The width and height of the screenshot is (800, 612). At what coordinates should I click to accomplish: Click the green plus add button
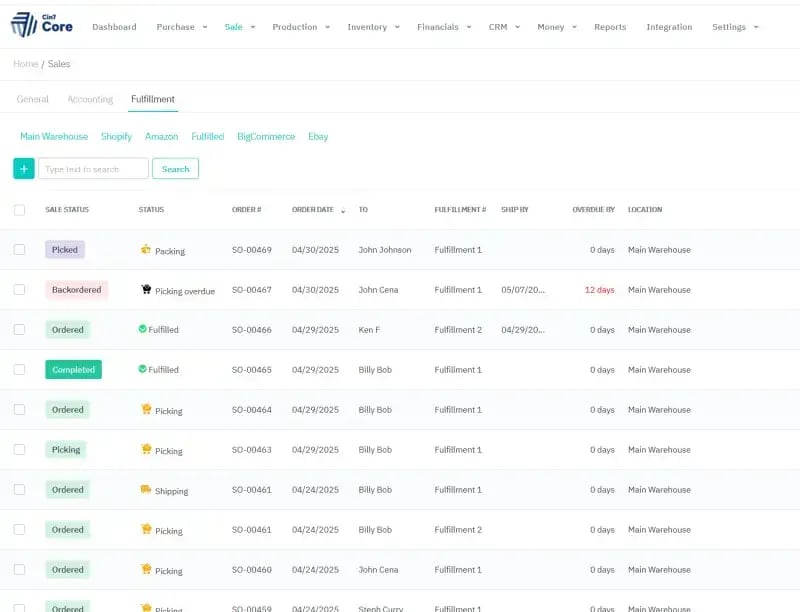click(23, 169)
